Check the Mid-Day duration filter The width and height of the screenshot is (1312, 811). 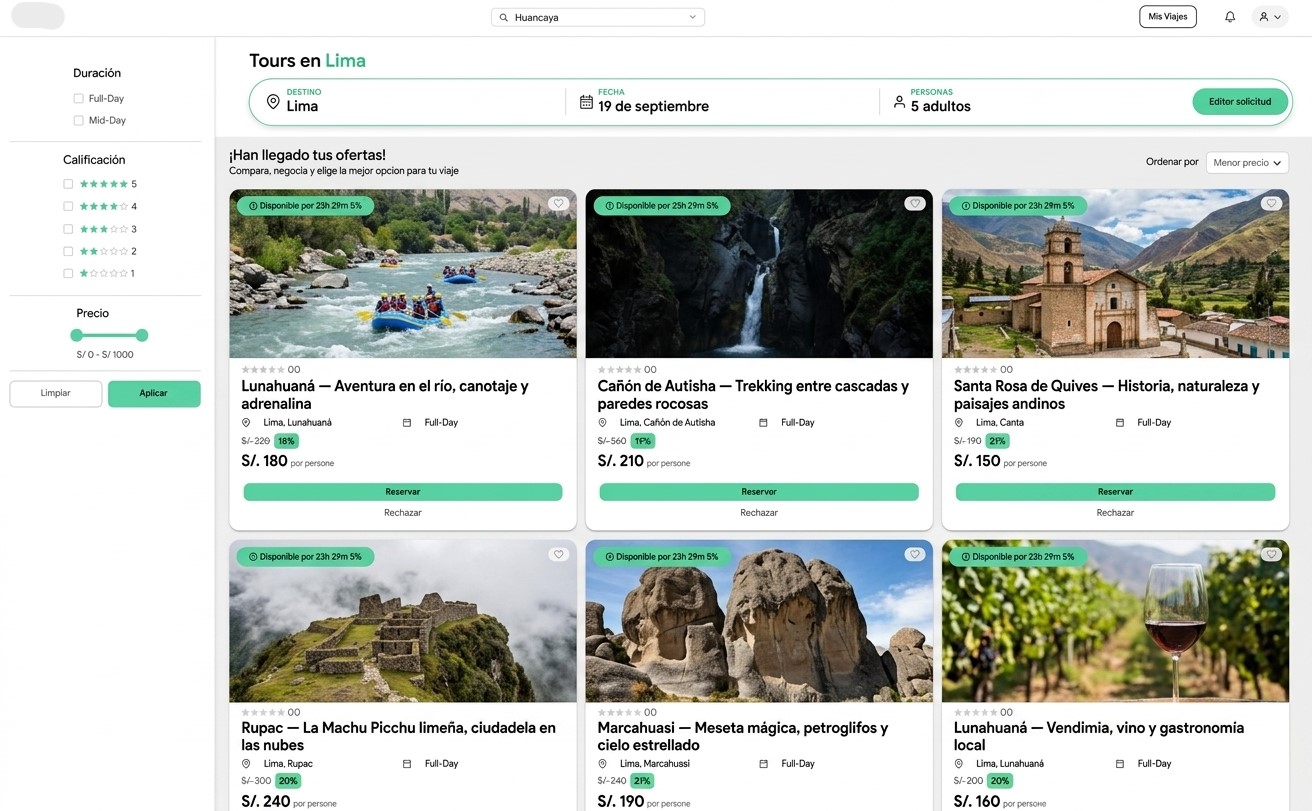pyautogui.click(x=78, y=121)
